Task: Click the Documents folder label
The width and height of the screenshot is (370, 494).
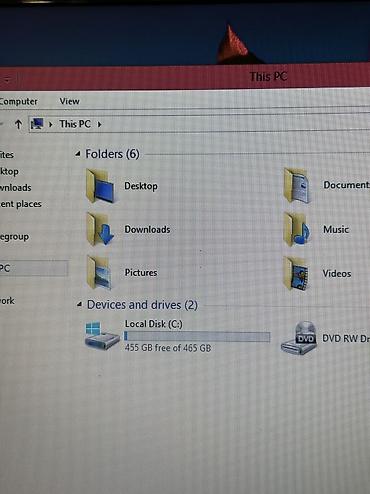Action: click(x=346, y=185)
